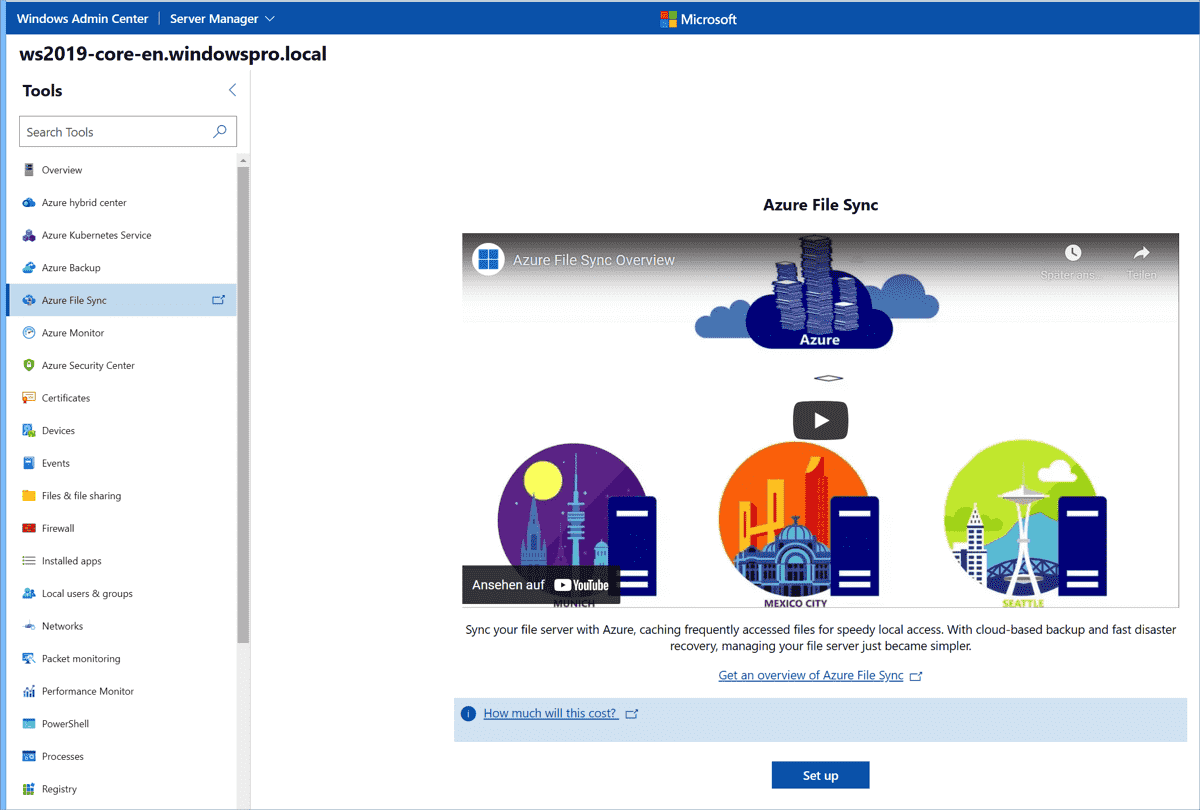This screenshot has width=1200, height=810.
Task: Open the "Get an overview of Azure File Sync" link
Action: click(812, 675)
